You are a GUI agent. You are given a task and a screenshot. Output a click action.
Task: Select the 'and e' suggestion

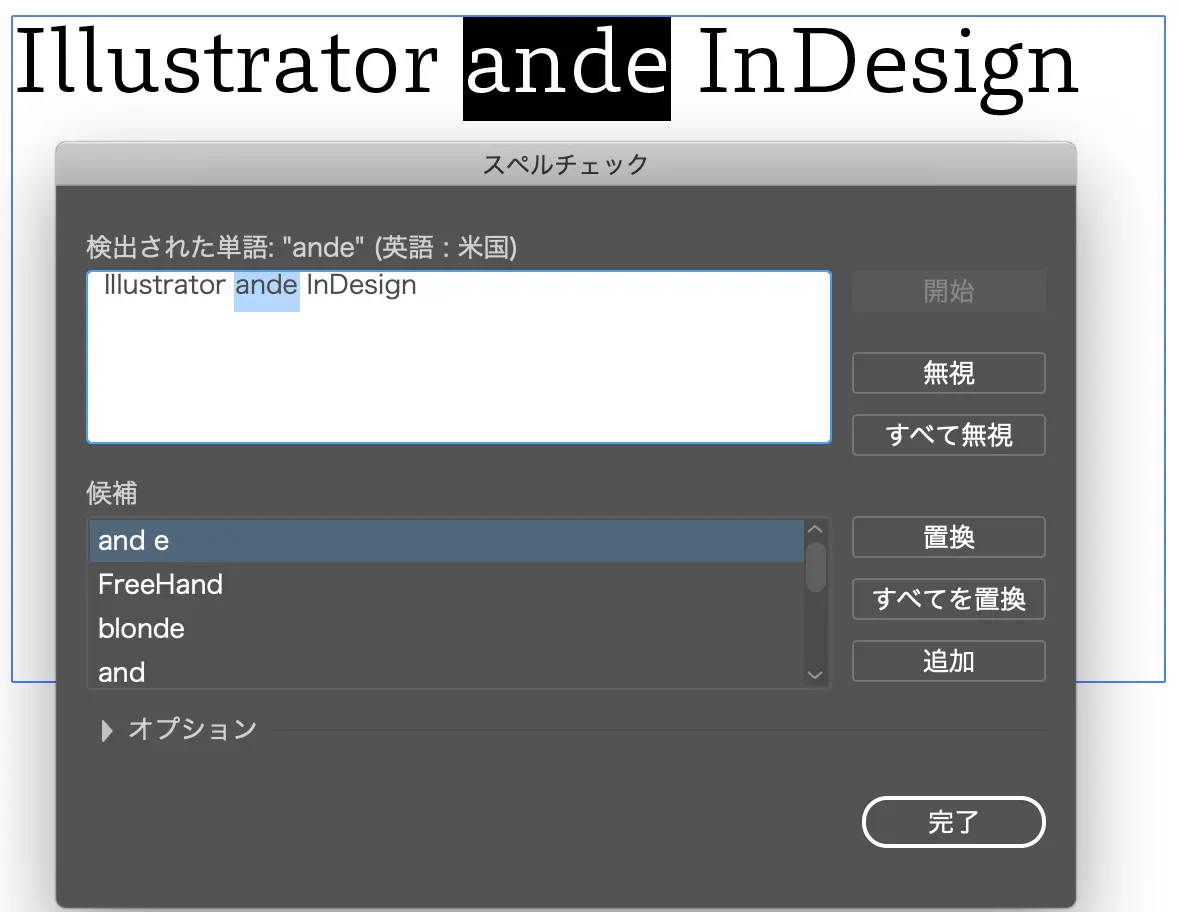pos(446,540)
